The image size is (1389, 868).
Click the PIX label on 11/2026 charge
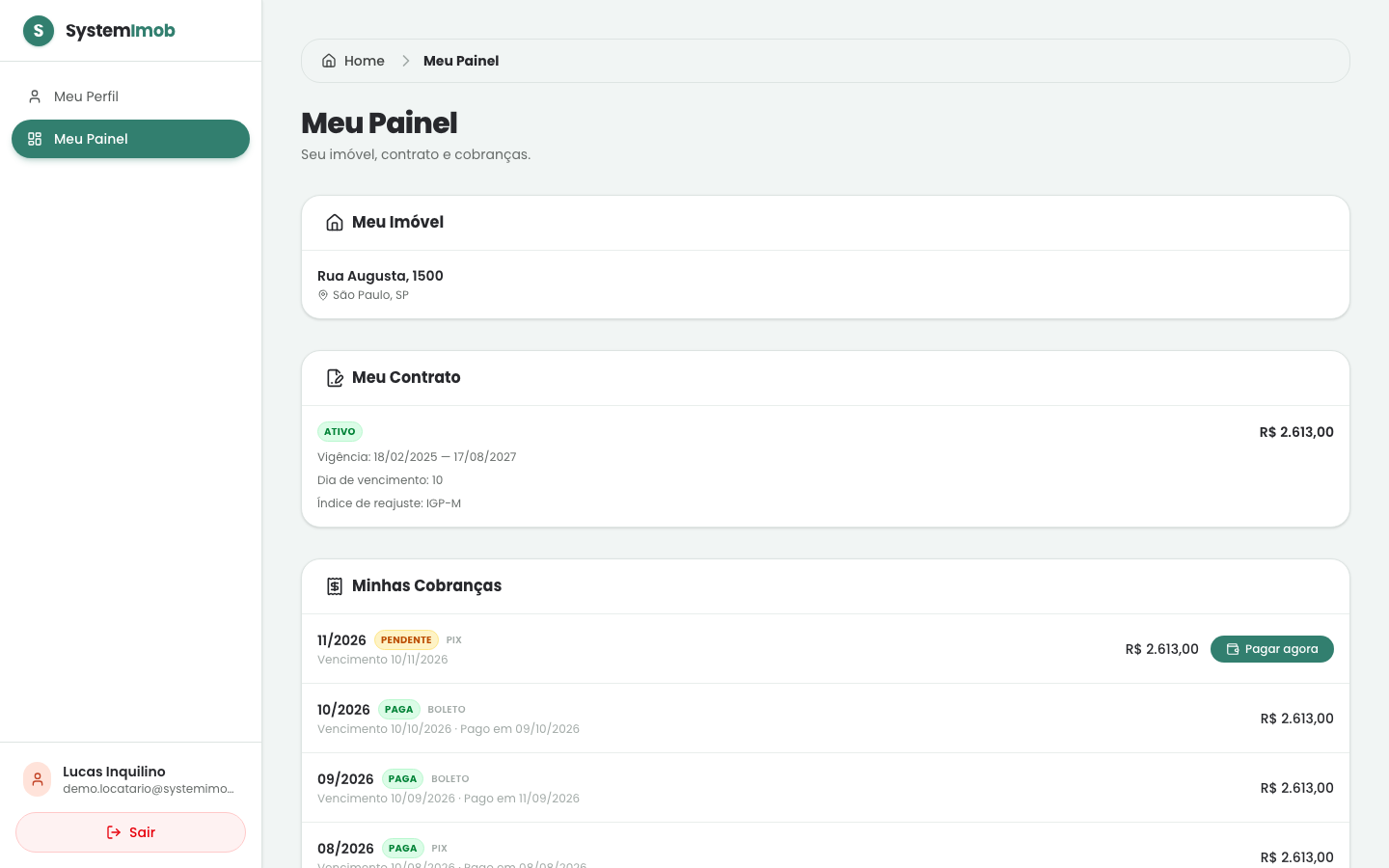point(454,640)
